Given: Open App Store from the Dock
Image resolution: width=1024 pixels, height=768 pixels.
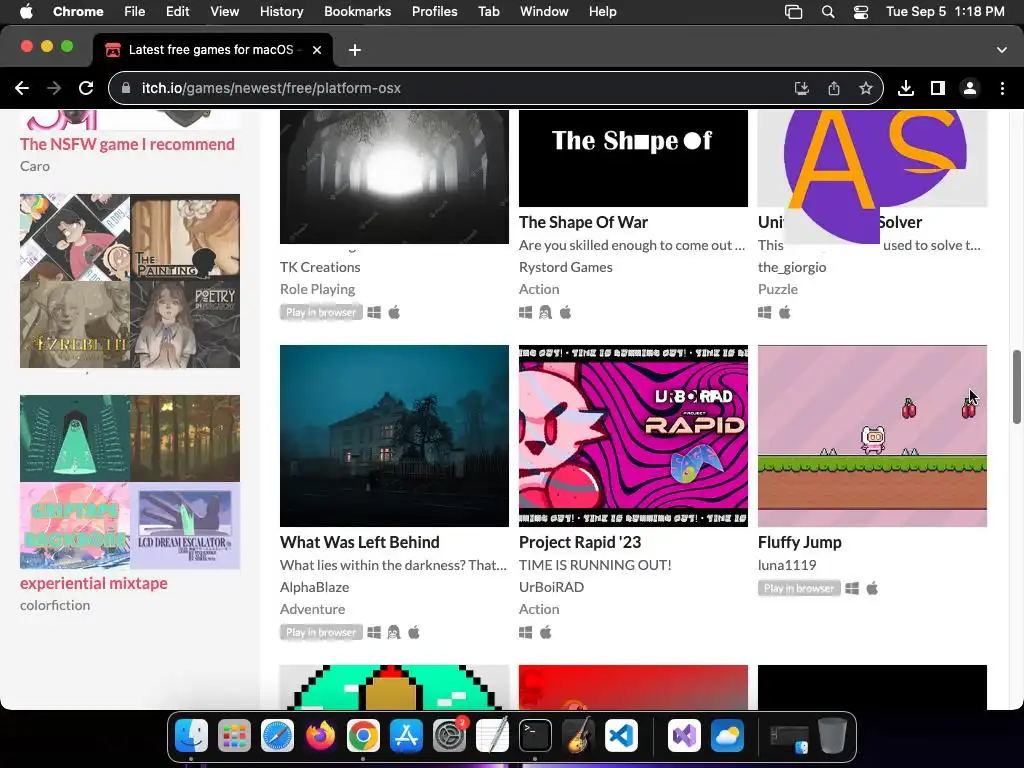Looking at the screenshot, I should tap(406, 736).
